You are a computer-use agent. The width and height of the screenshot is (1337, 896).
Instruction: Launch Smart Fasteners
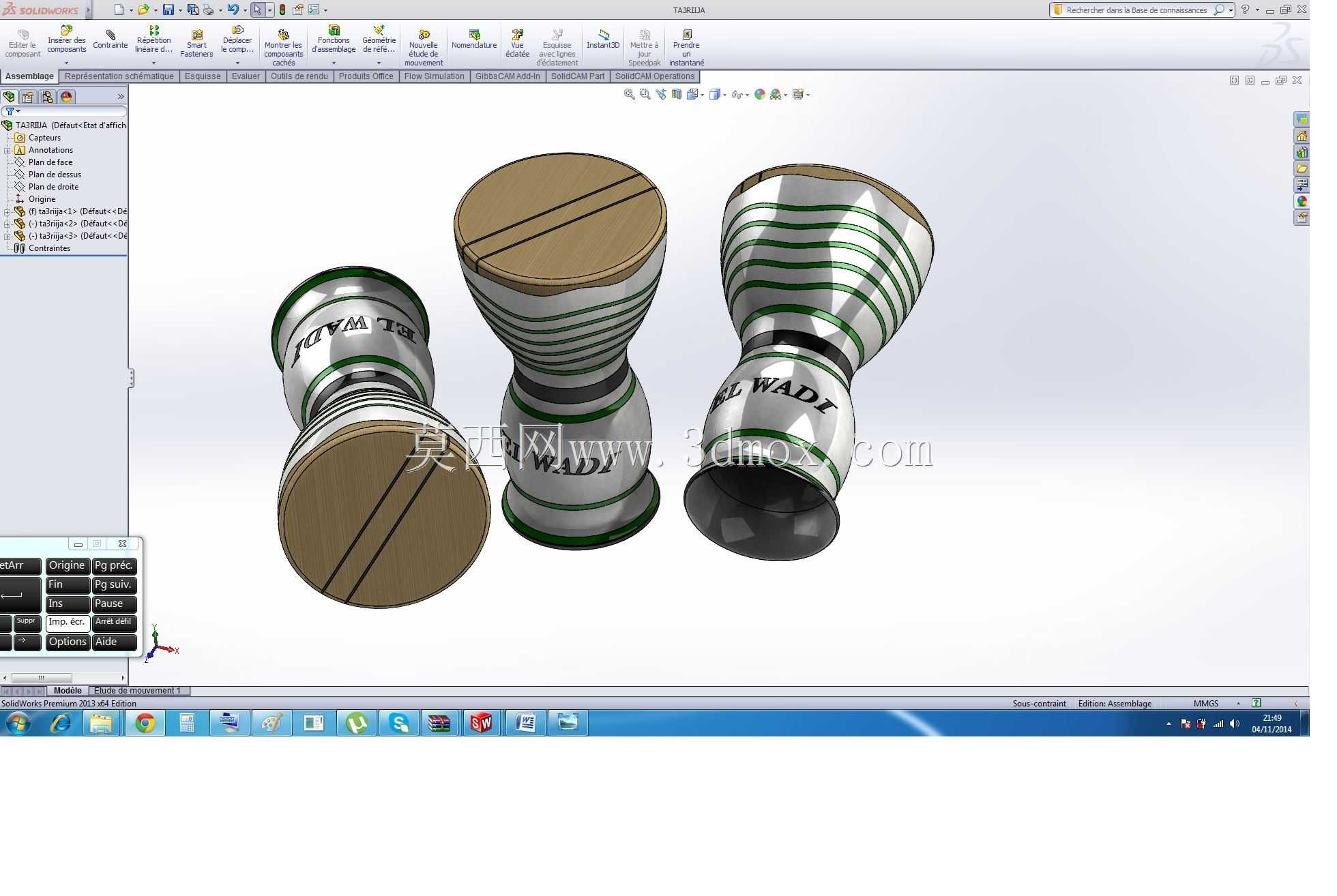pyautogui.click(x=196, y=44)
